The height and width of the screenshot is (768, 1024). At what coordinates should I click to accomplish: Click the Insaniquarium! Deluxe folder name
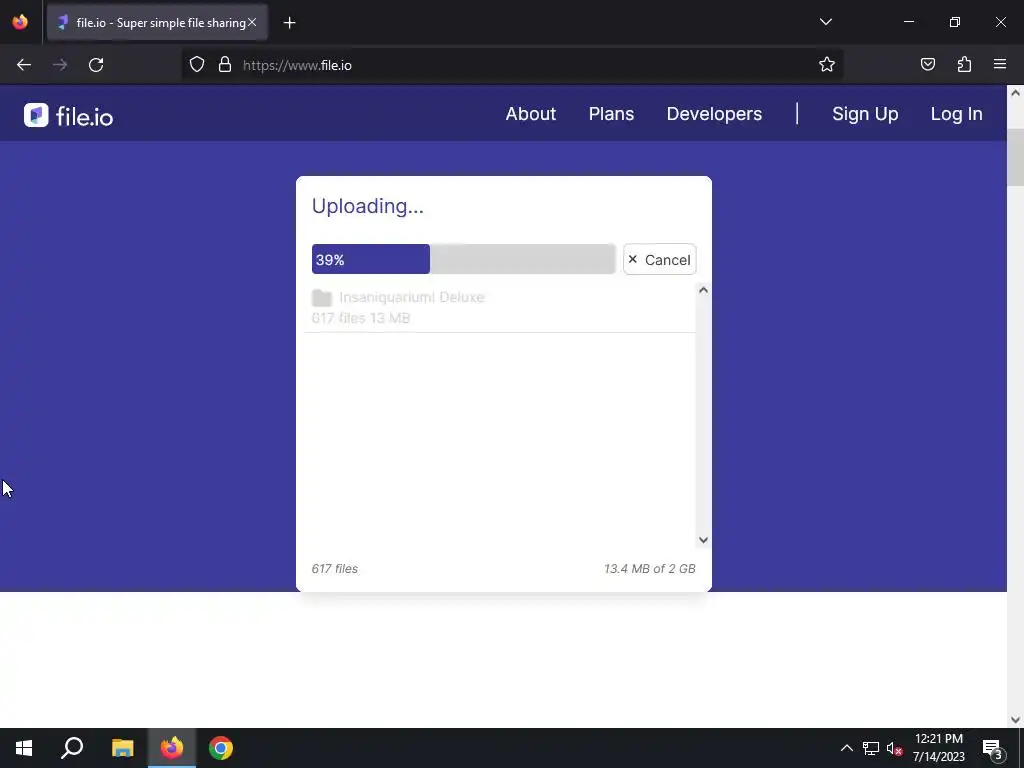[x=411, y=297]
